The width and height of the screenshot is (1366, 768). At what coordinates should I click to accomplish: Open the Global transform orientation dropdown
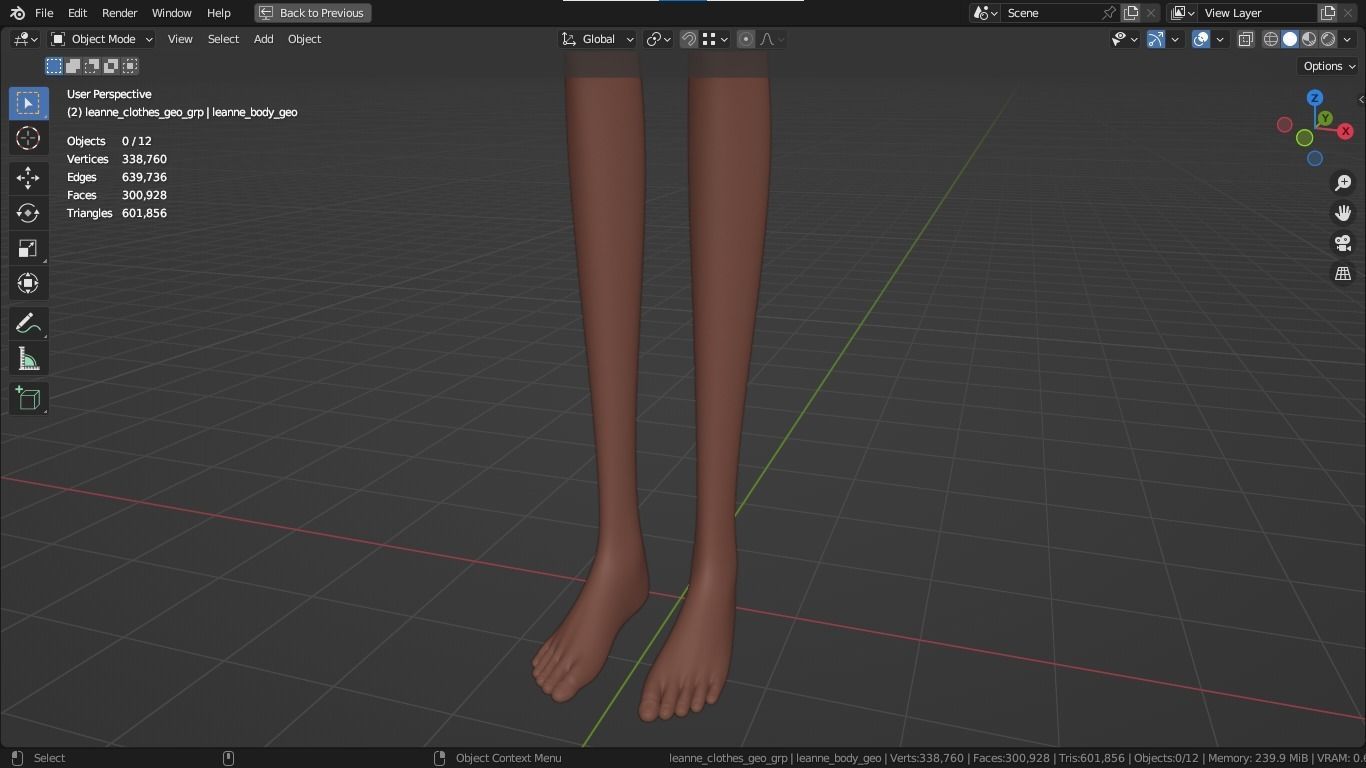(x=597, y=39)
